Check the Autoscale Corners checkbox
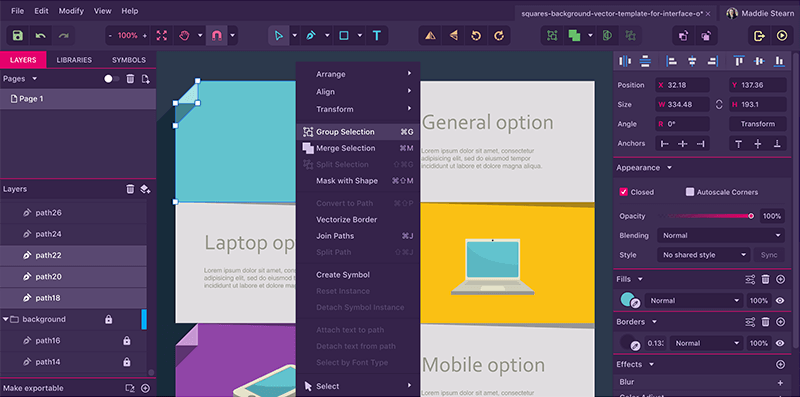Screen dimensions: 800x397 point(690,192)
